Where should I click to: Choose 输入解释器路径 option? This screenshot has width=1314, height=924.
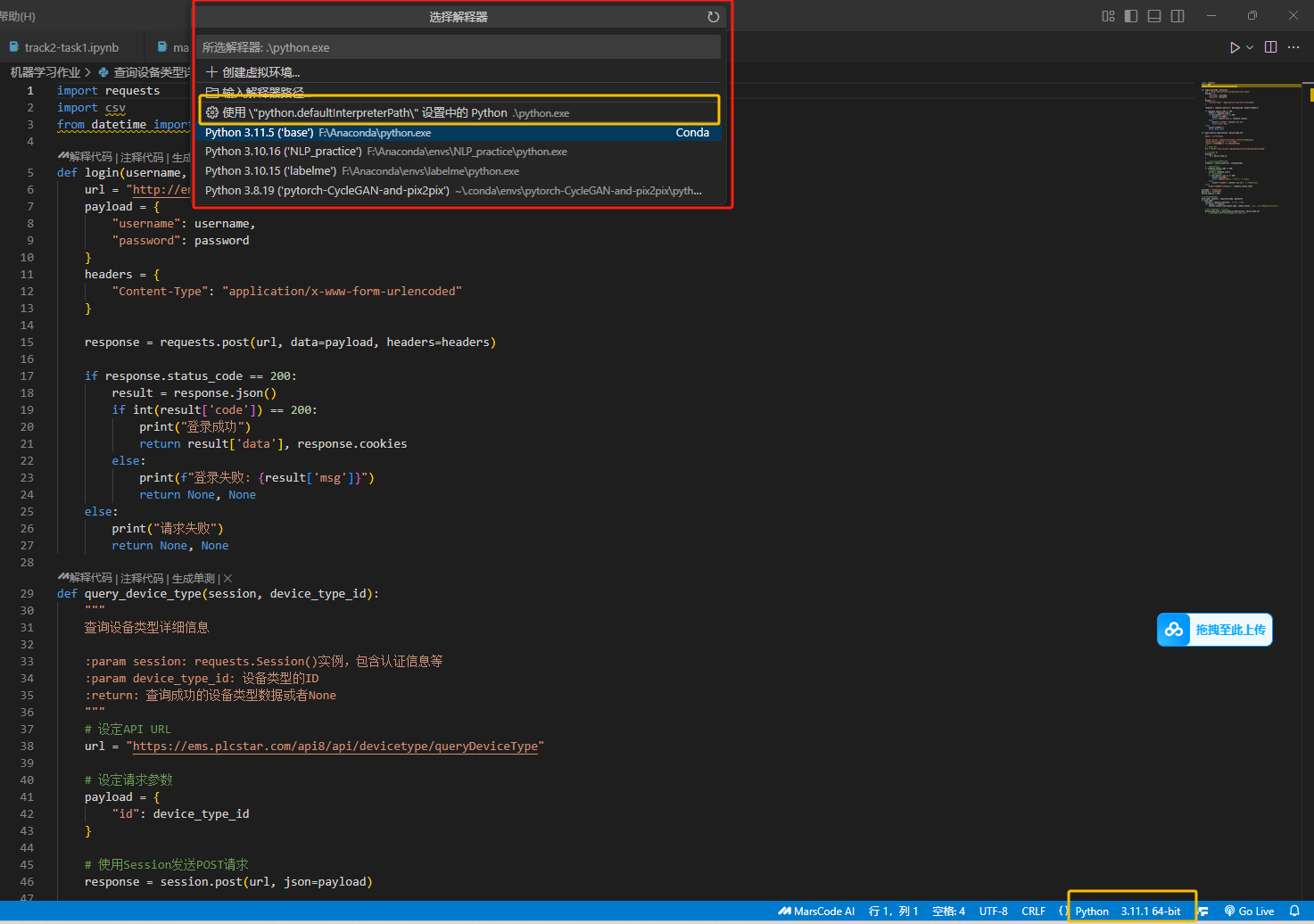pyautogui.click(x=459, y=92)
